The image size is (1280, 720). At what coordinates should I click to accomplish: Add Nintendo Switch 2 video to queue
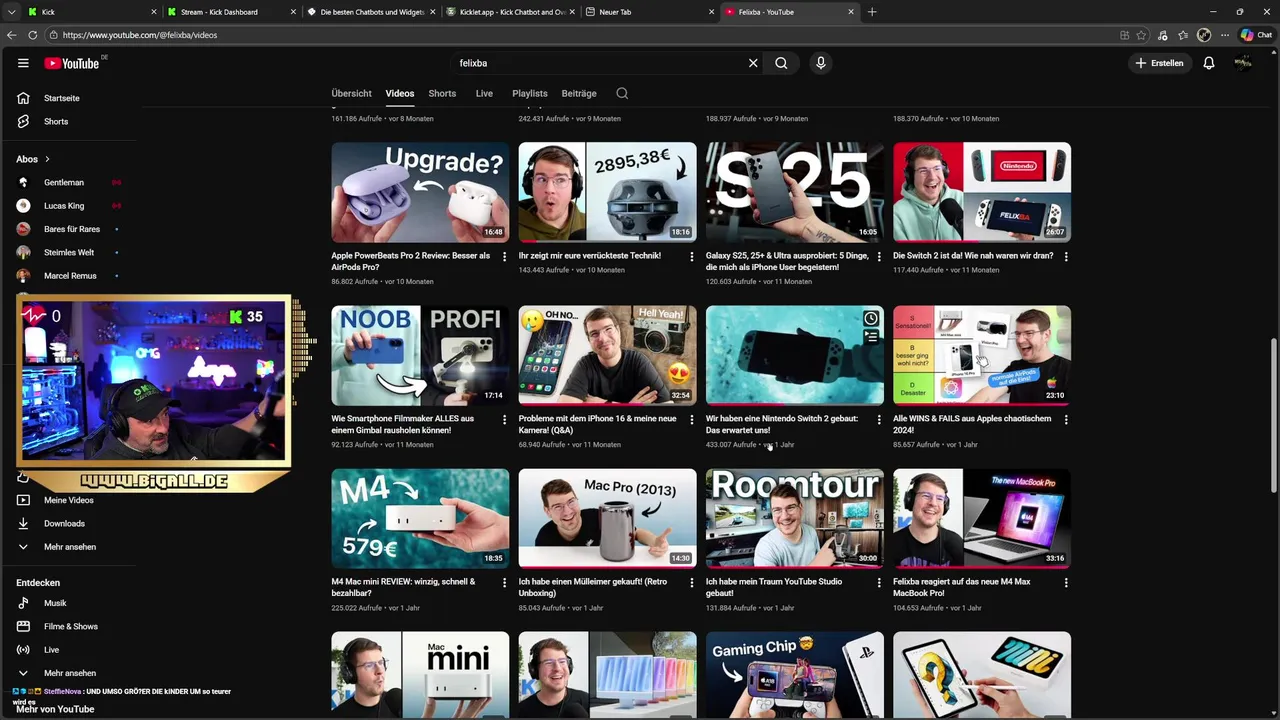(x=871, y=337)
